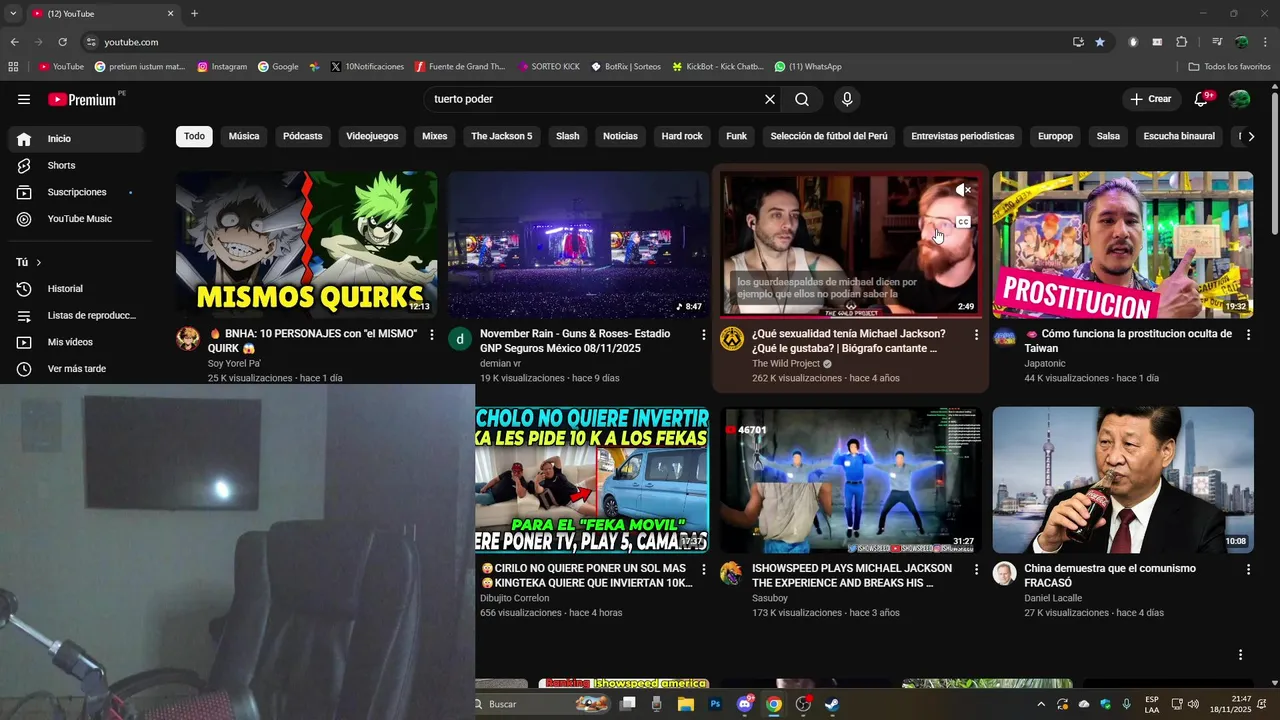Select the Salsa filter chip

point(1108,136)
